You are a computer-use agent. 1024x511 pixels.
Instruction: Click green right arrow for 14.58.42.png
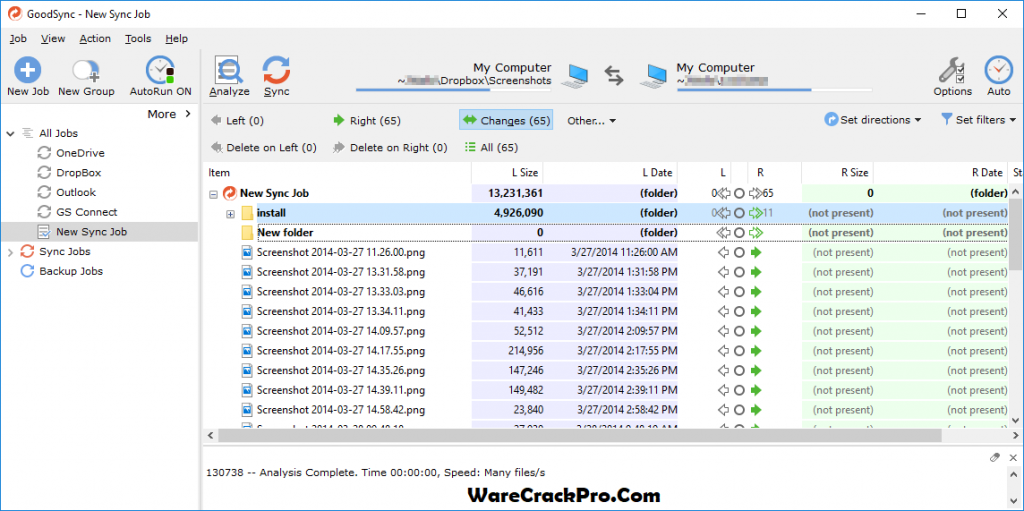[756, 410]
